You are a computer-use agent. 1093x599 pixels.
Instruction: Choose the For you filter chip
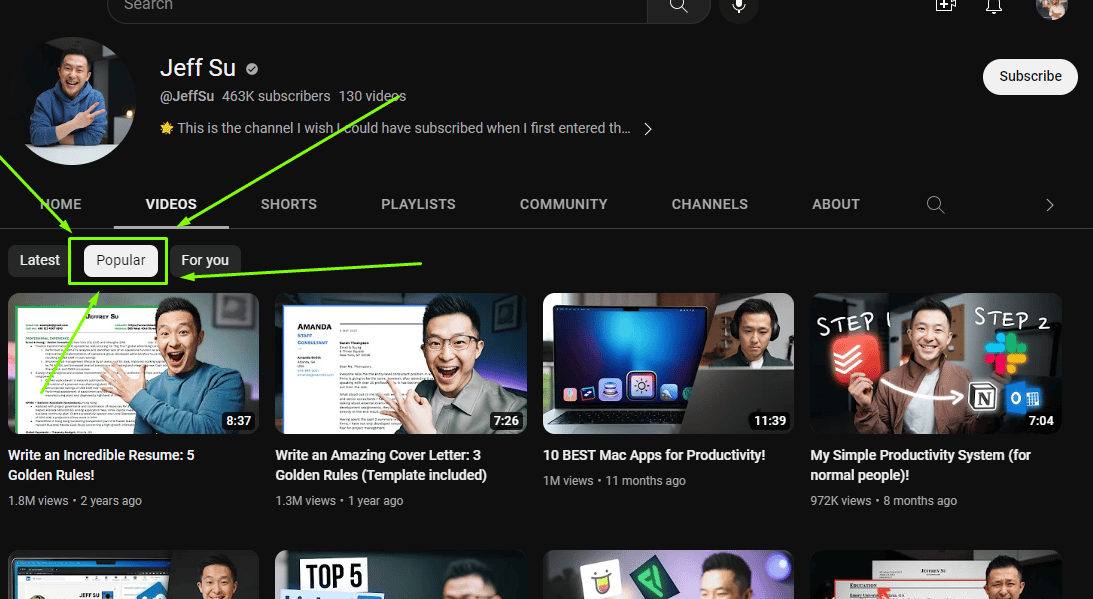click(205, 260)
